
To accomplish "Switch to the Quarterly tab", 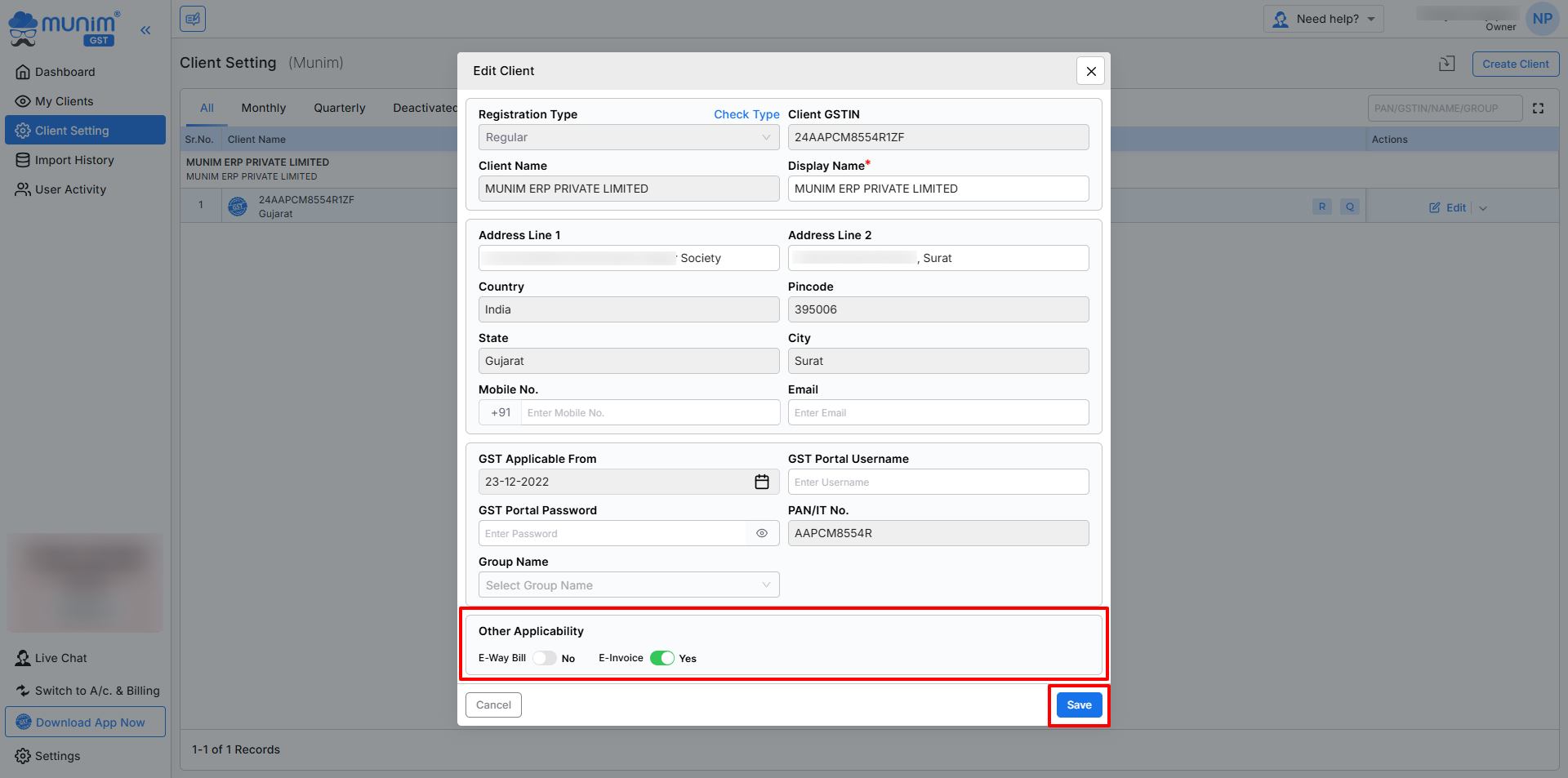I will pyautogui.click(x=339, y=108).
